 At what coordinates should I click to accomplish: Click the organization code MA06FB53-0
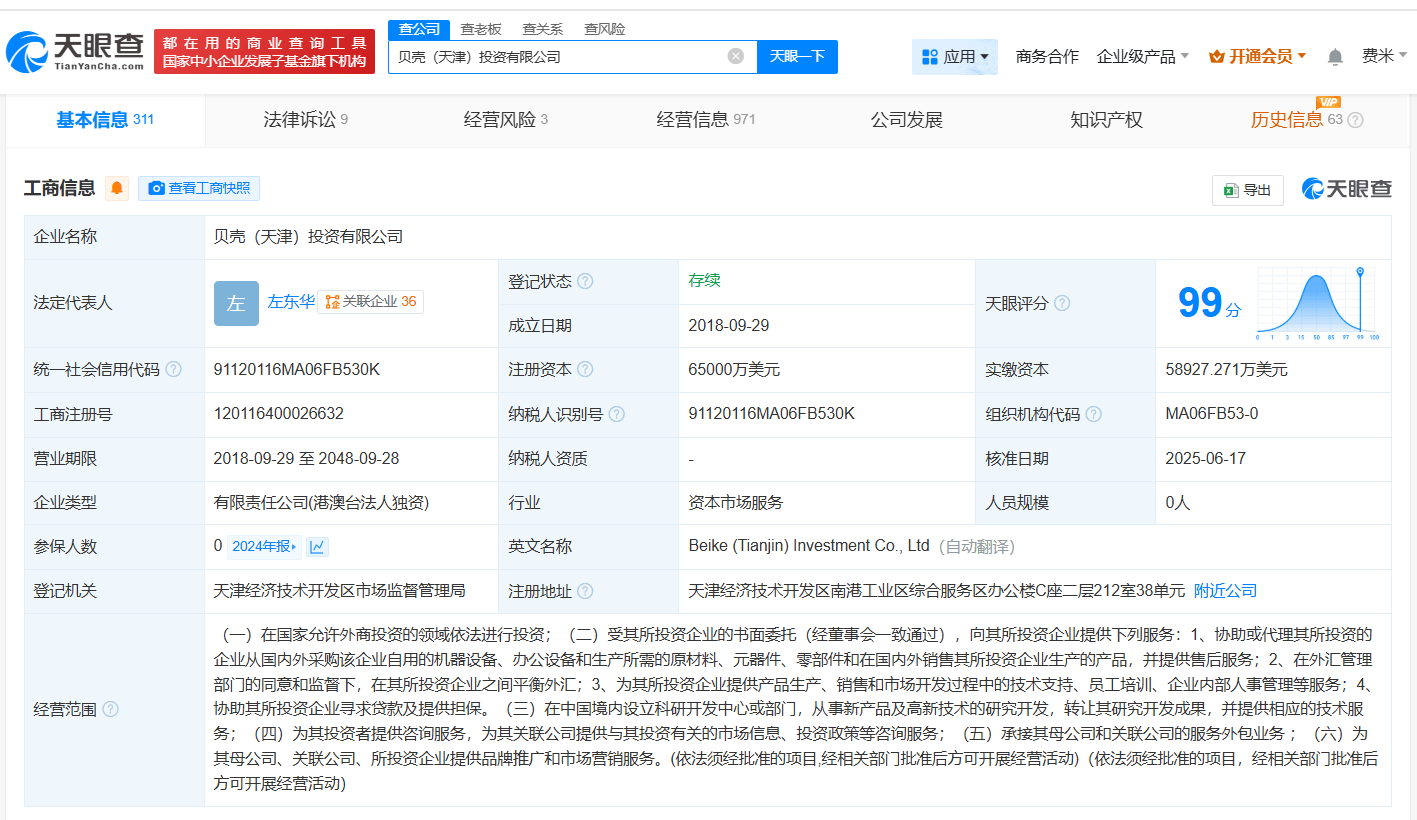(1212, 414)
